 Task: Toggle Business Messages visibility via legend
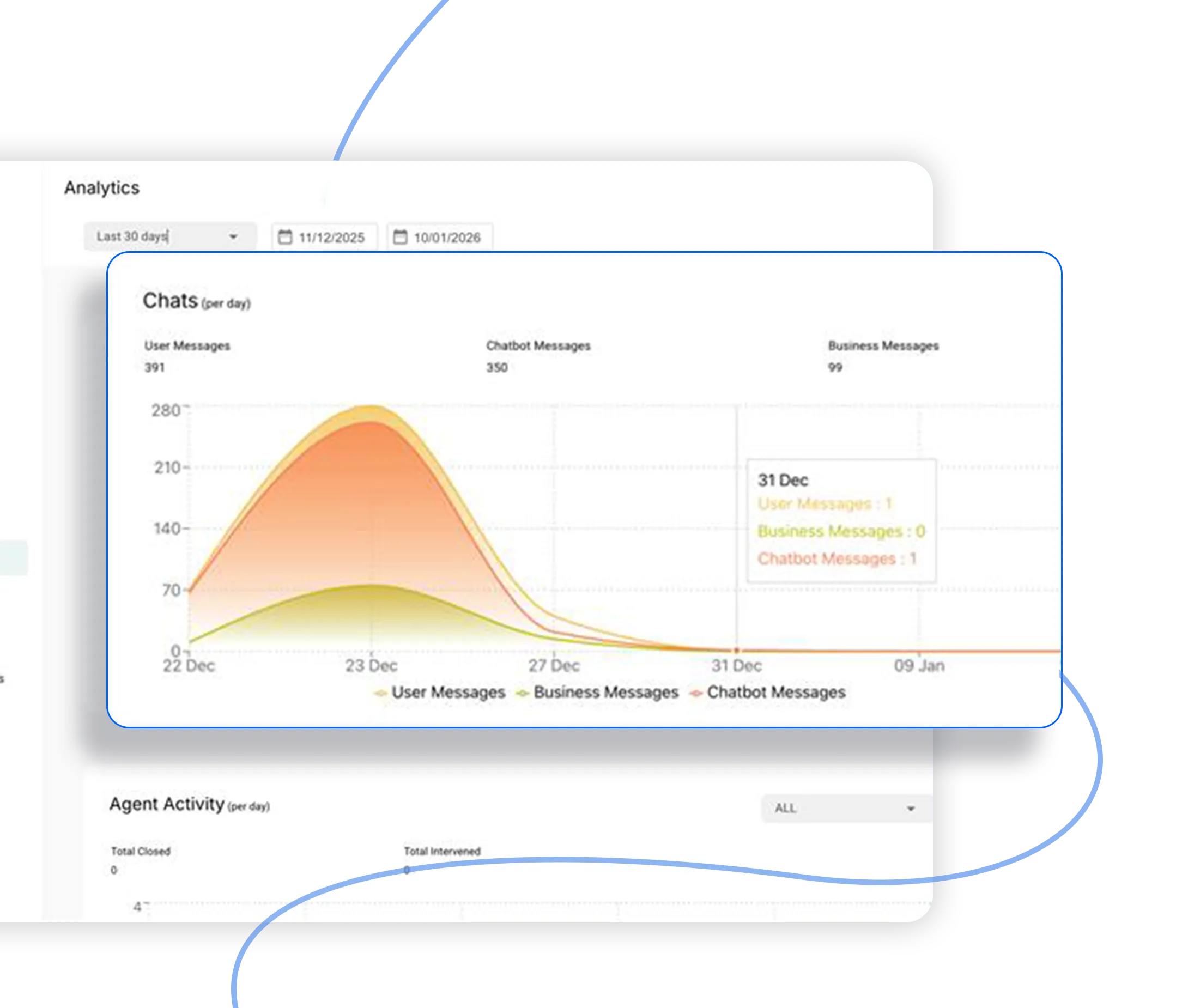(x=605, y=692)
